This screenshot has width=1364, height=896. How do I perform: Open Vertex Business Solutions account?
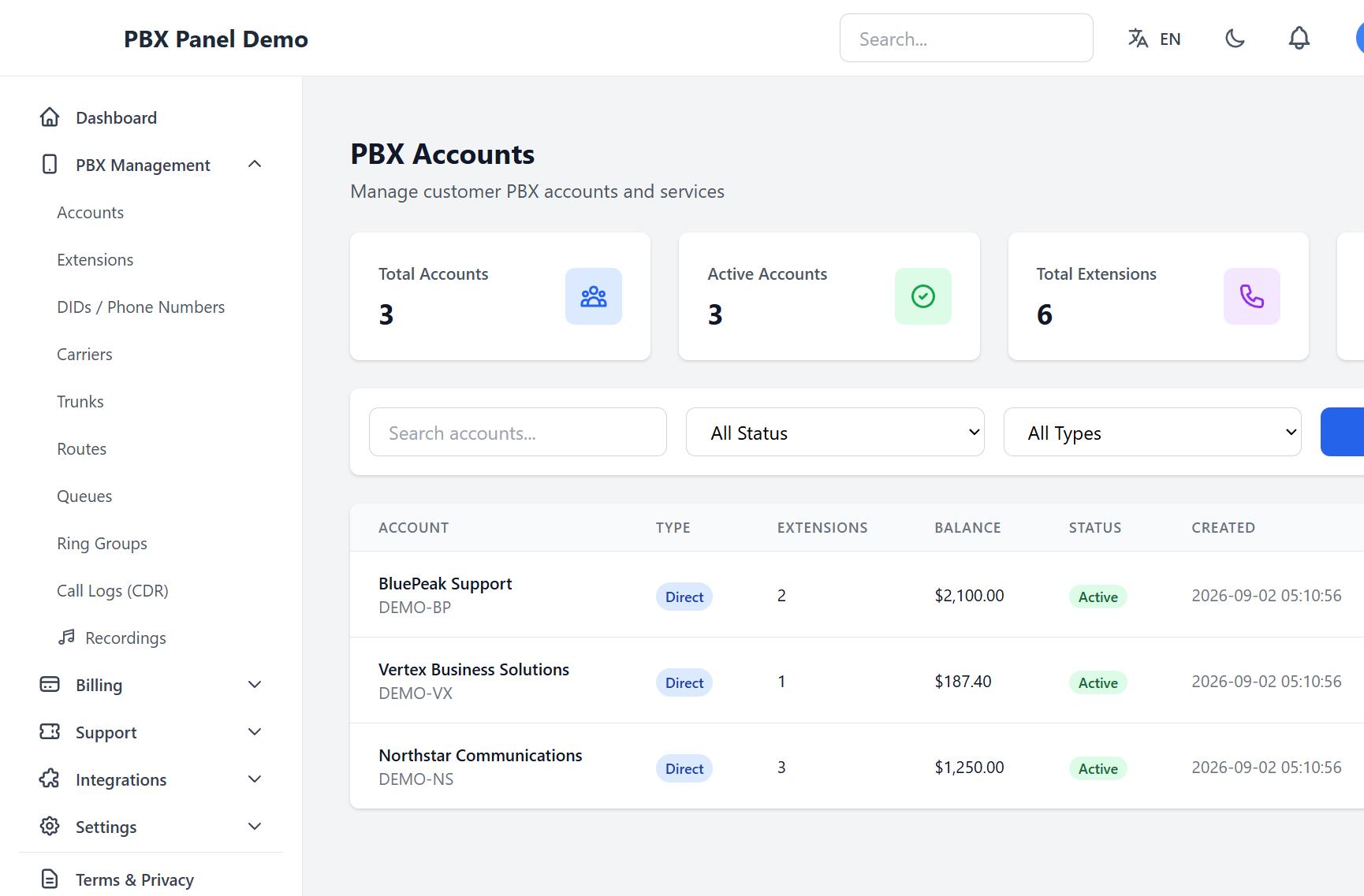[x=474, y=670]
